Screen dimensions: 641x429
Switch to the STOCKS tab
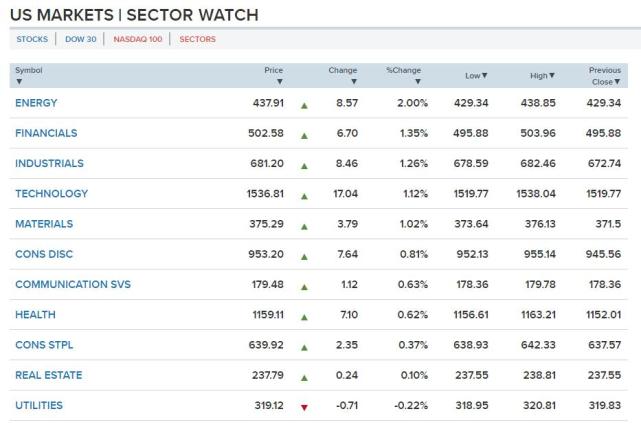click(x=32, y=39)
